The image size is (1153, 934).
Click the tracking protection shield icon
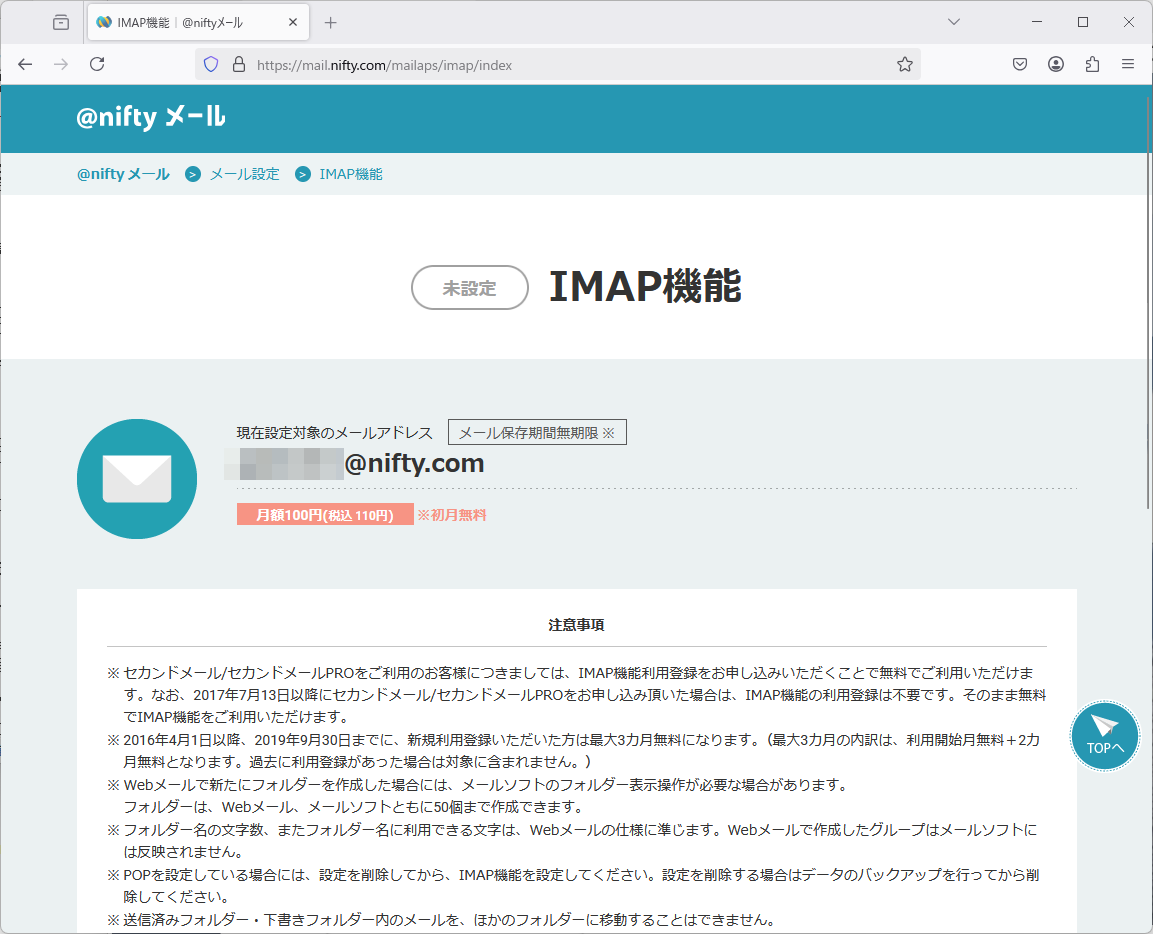coord(211,64)
